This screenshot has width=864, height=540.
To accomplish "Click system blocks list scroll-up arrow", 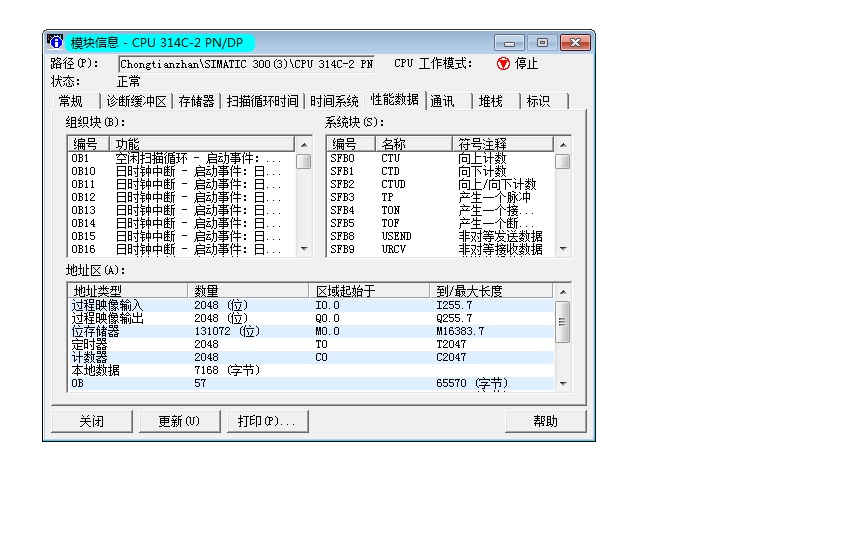I will pyautogui.click(x=563, y=145).
